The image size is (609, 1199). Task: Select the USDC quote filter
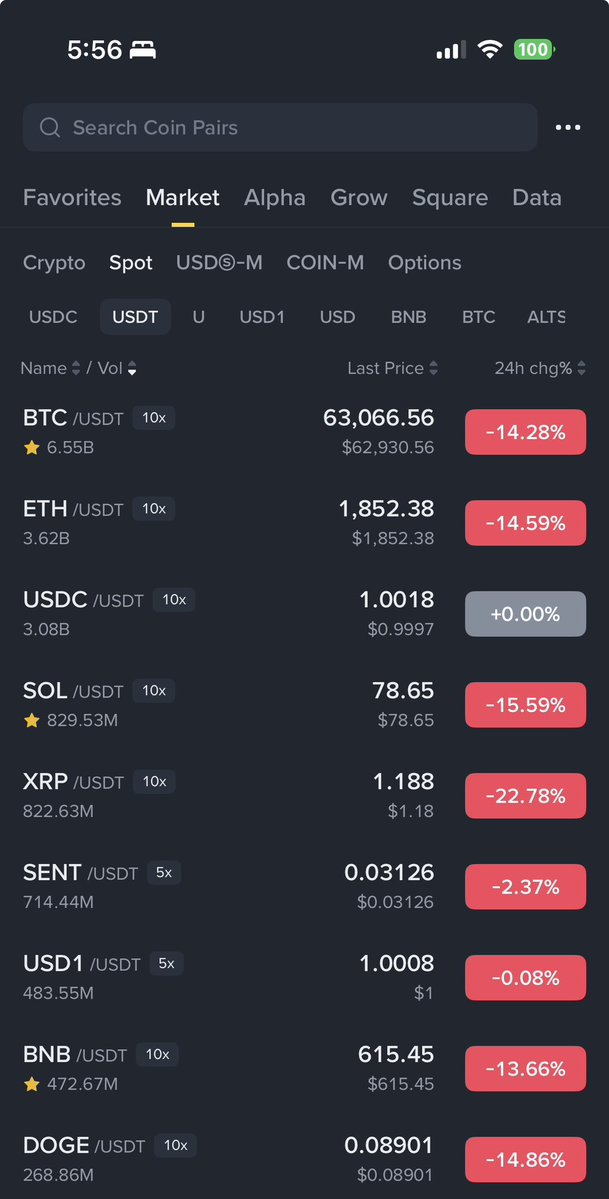click(x=53, y=317)
